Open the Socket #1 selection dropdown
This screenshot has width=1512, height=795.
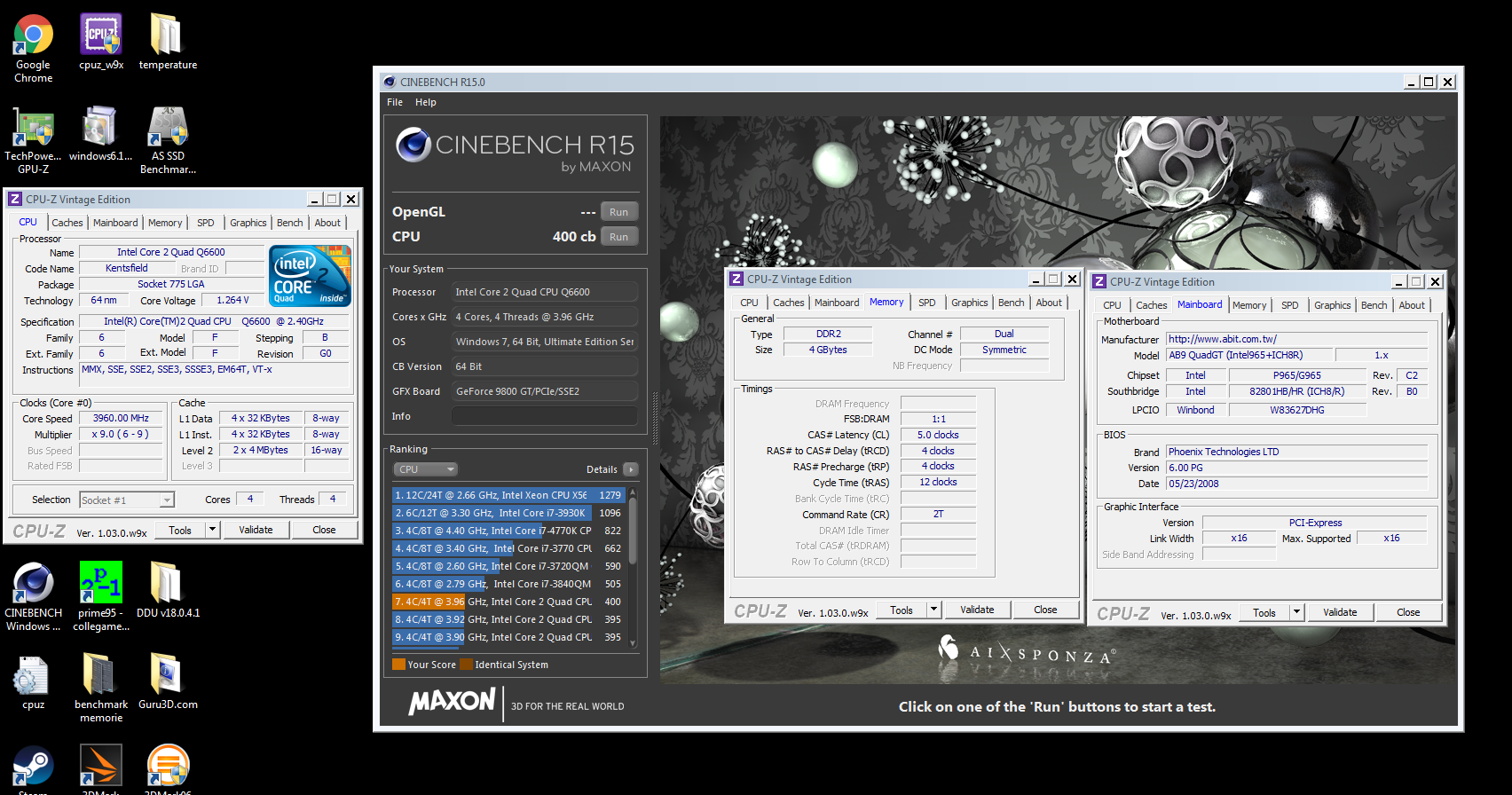(127, 500)
